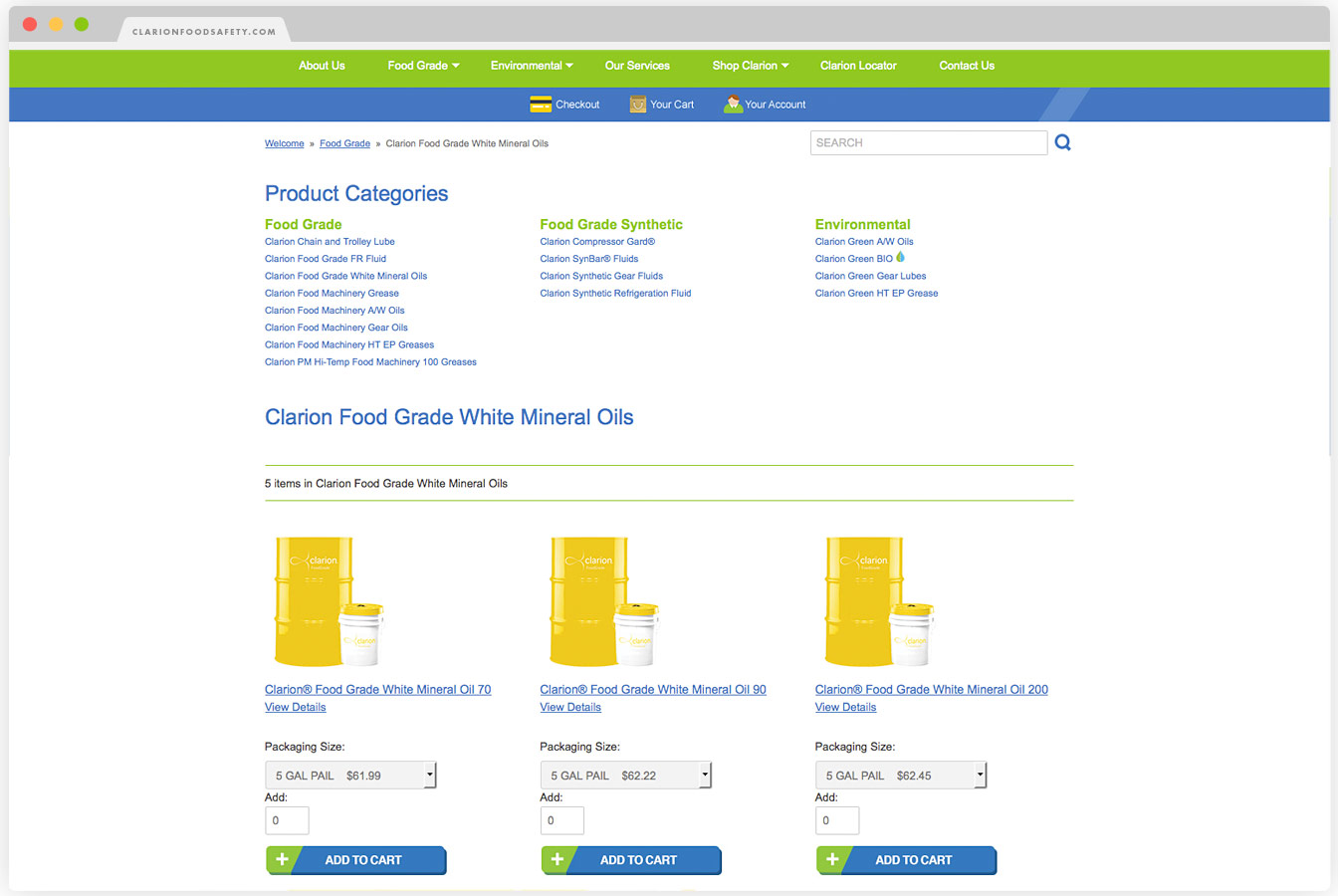Image resolution: width=1338 pixels, height=896 pixels.
Task: Click the Mineral Oil 90 product image
Action: 603,601
